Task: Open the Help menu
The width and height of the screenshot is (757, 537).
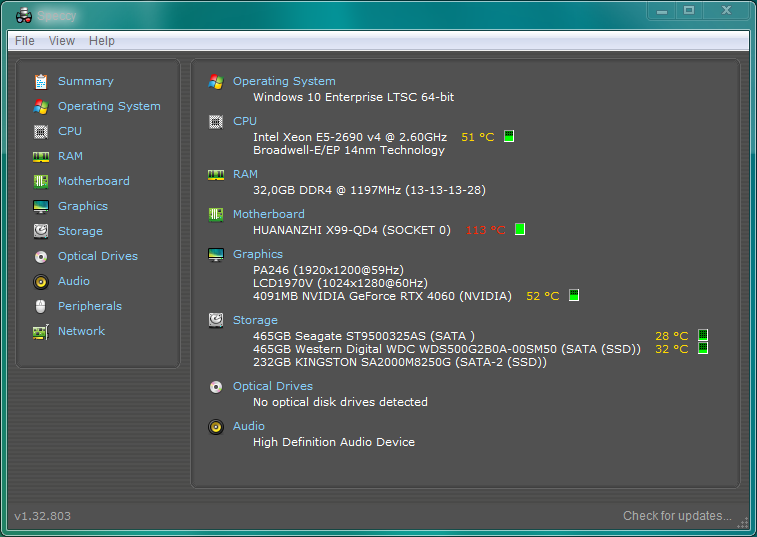Action: (x=102, y=41)
